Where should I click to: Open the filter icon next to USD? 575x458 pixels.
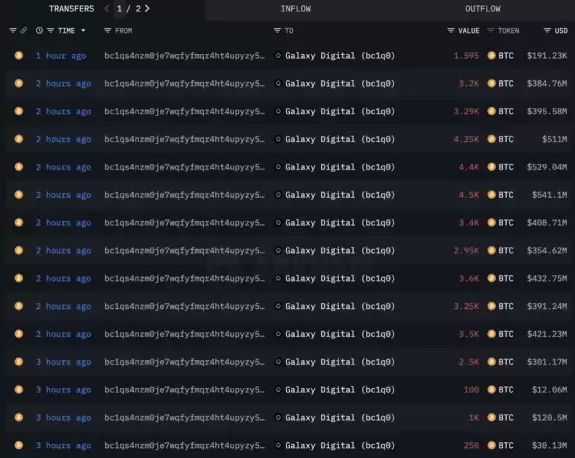(x=547, y=30)
